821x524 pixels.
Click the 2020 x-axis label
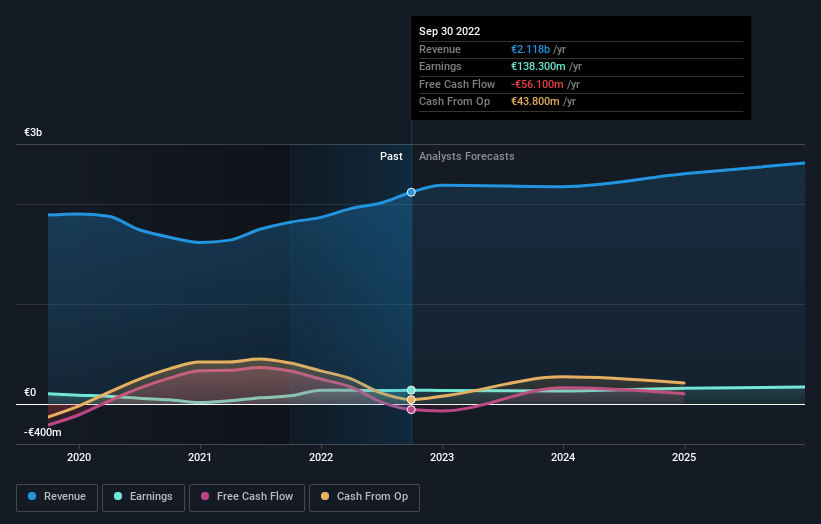pyautogui.click(x=79, y=458)
